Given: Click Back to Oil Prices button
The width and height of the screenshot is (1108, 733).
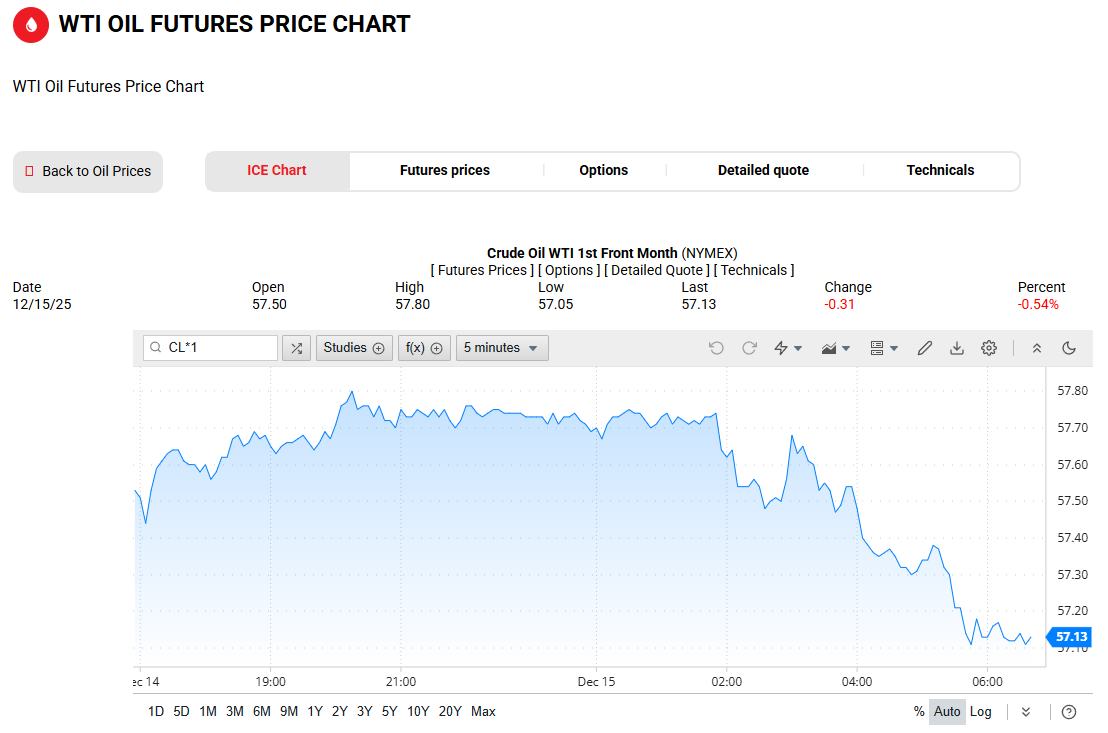Looking at the screenshot, I should pyautogui.click(x=88, y=172).
